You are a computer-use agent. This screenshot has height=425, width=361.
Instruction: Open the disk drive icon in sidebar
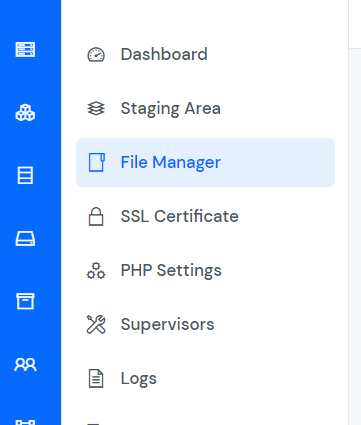25,238
